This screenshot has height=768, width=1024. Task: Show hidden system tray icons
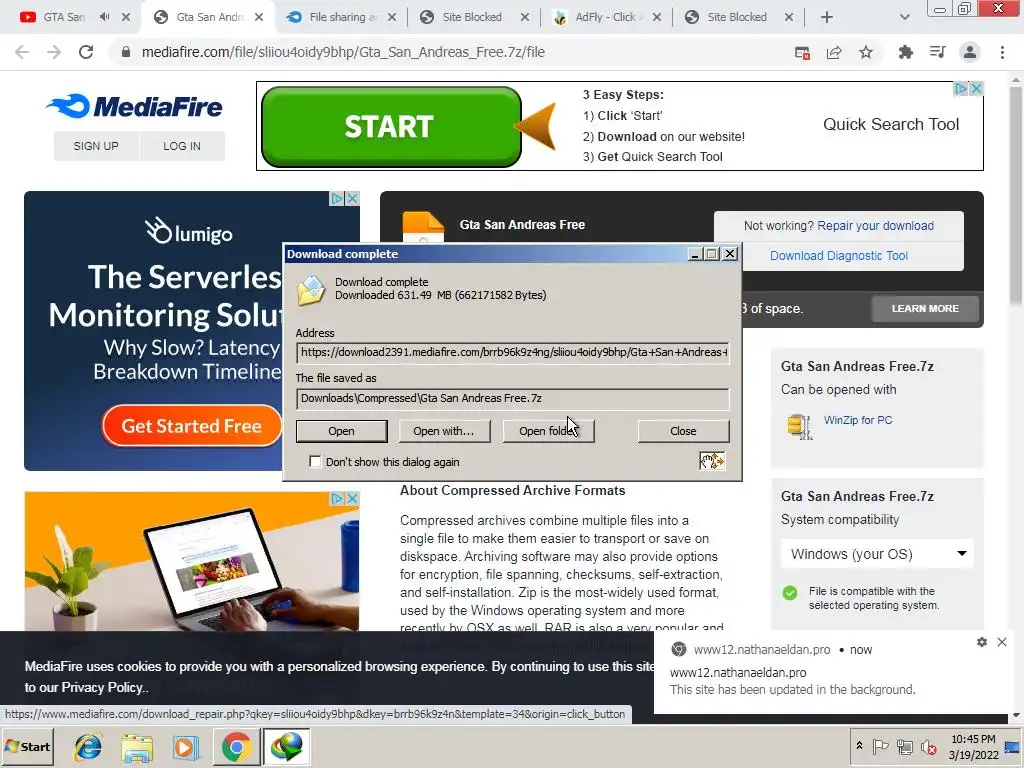pyautogui.click(x=859, y=745)
